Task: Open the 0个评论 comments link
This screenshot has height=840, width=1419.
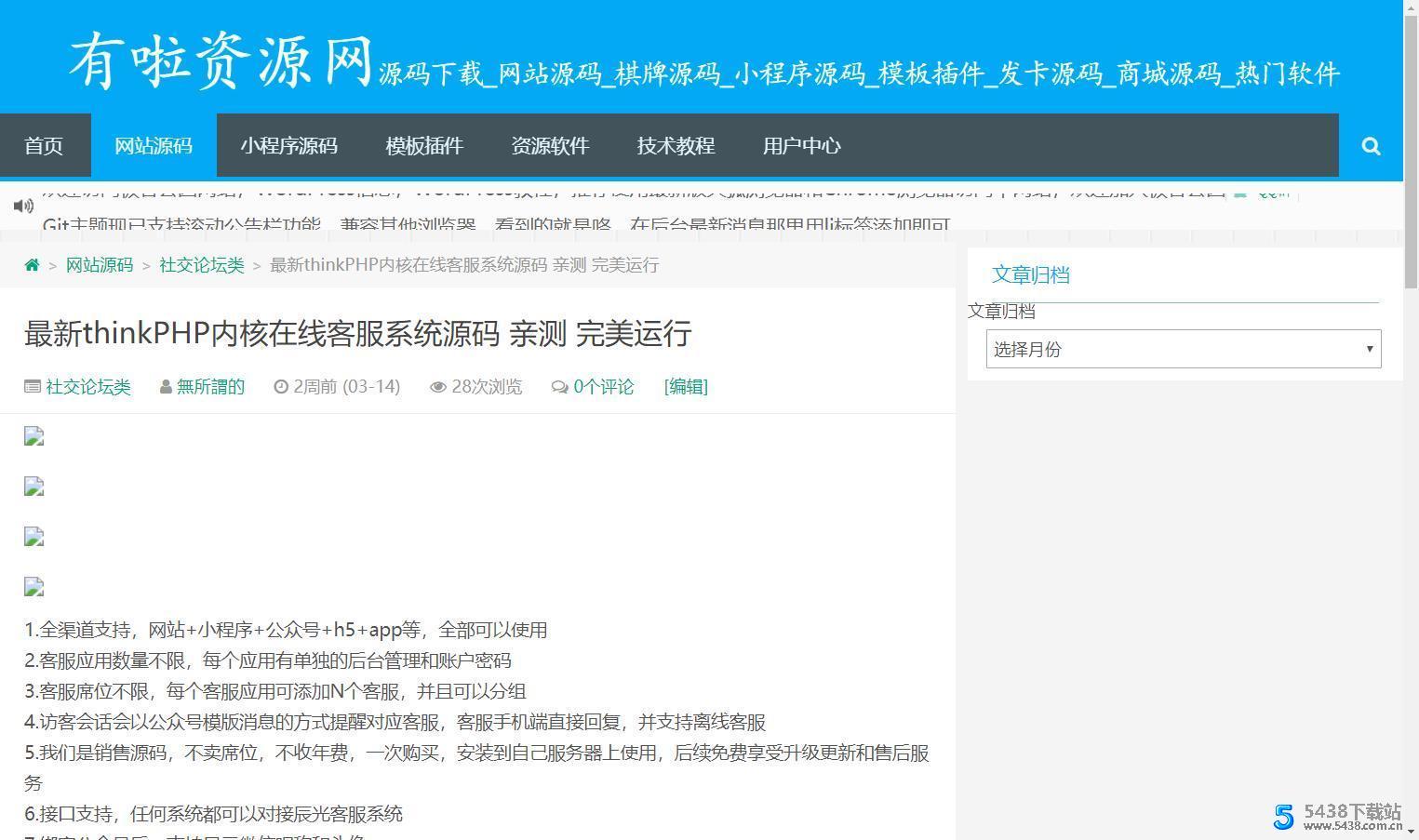Action: (603, 387)
